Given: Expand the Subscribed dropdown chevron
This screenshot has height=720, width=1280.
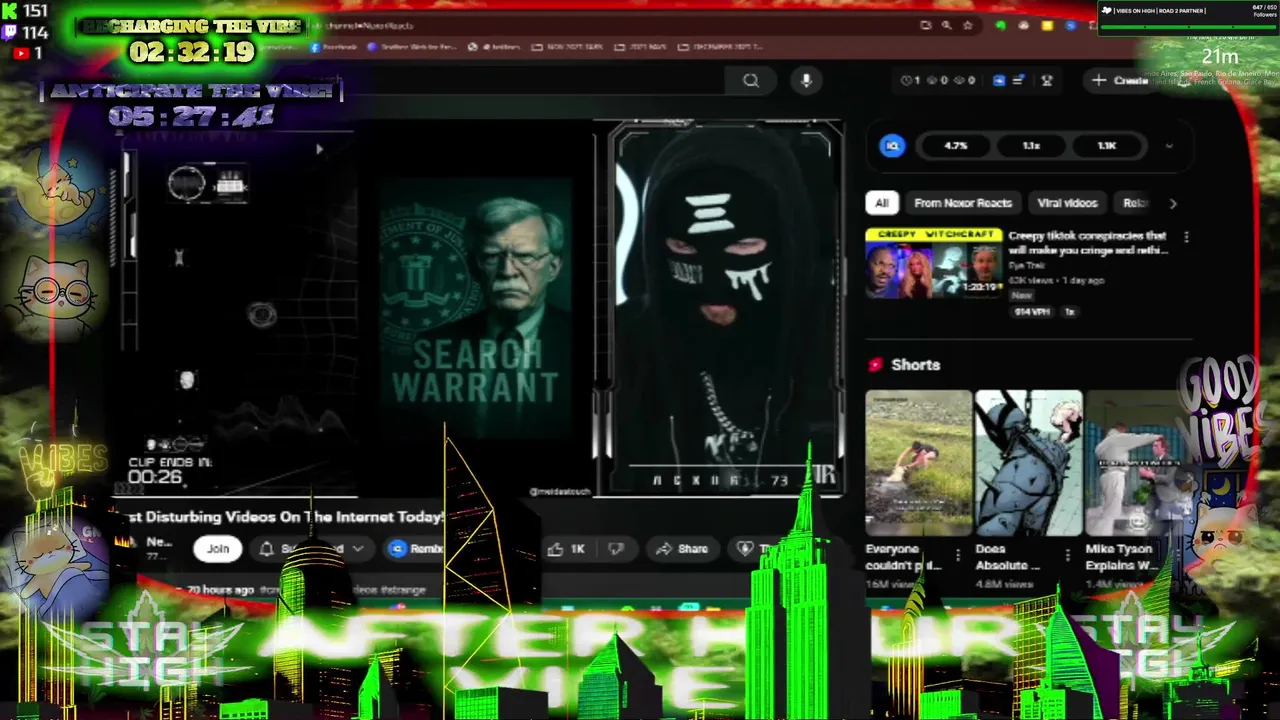Looking at the screenshot, I should click(x=357, y=549).
